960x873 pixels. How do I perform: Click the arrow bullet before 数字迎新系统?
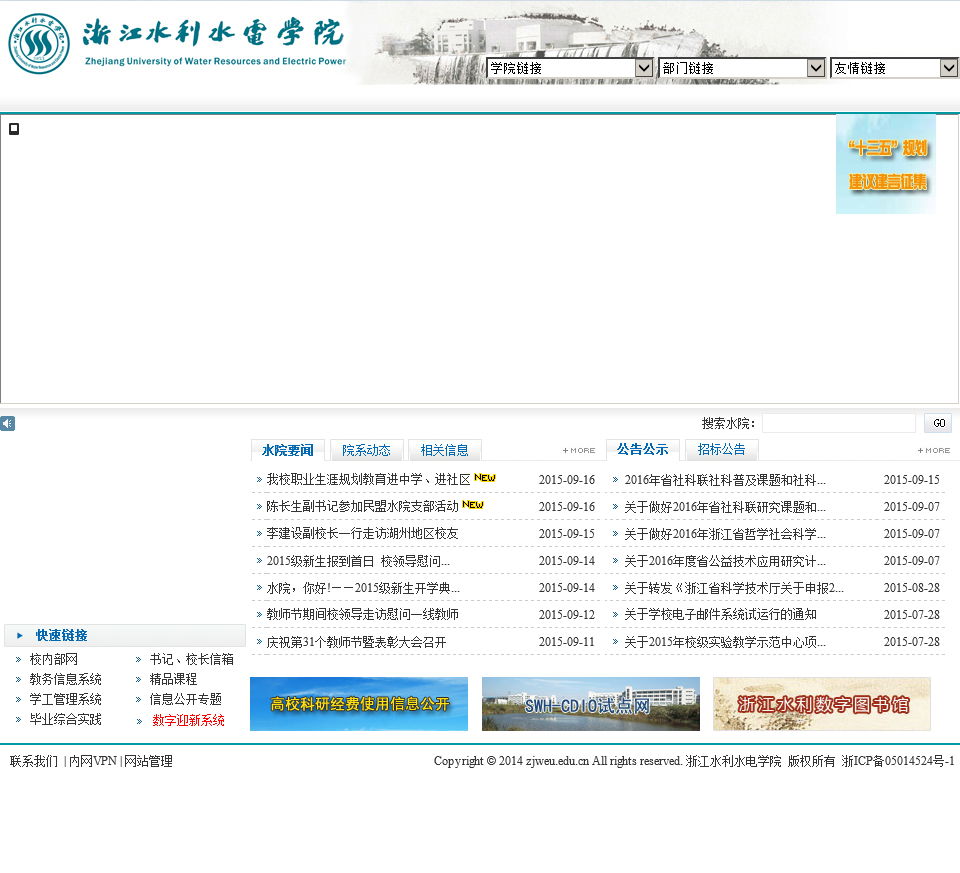pos(140,721)
